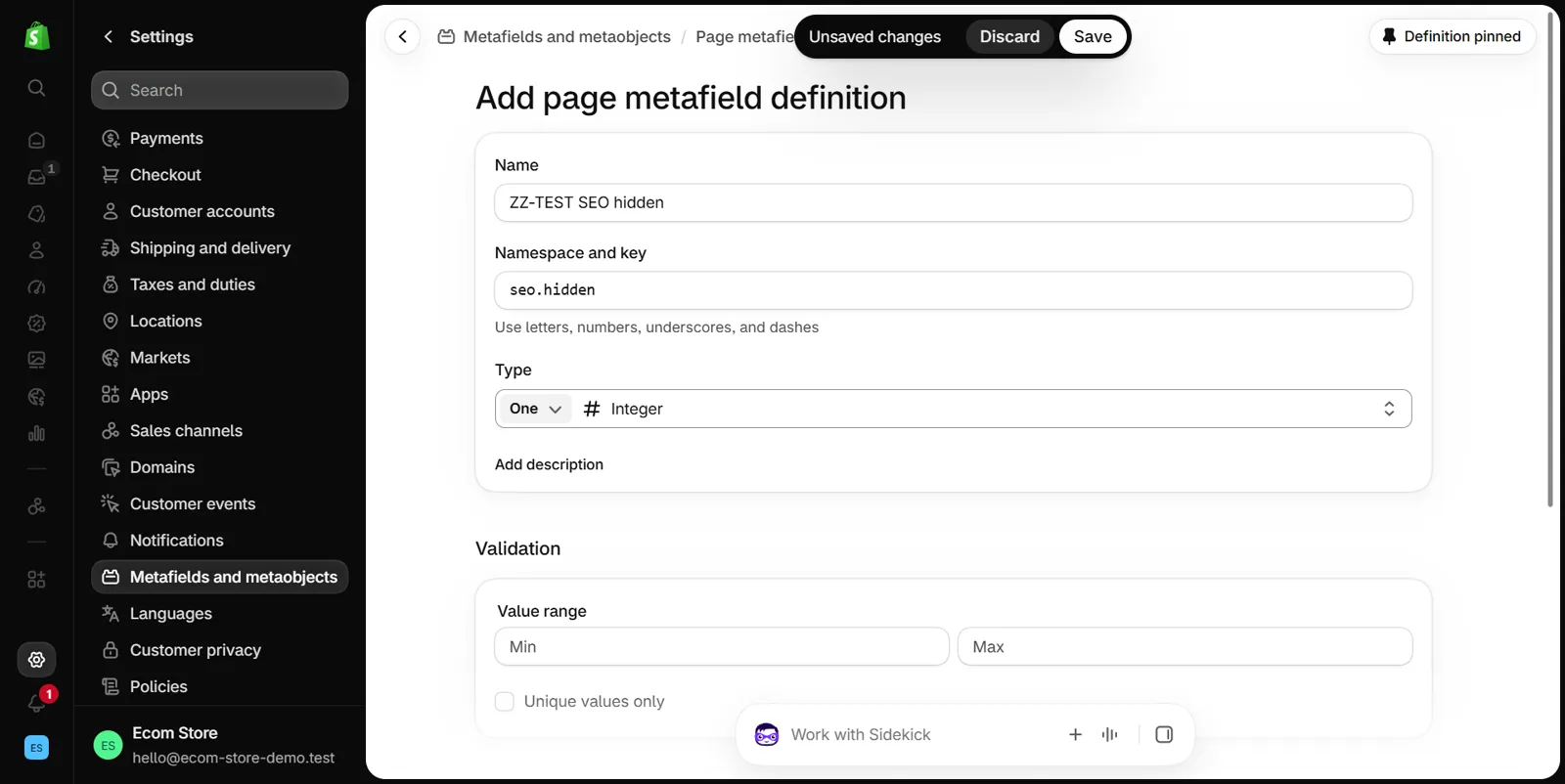Go to Home icon in the left rail

36,141
